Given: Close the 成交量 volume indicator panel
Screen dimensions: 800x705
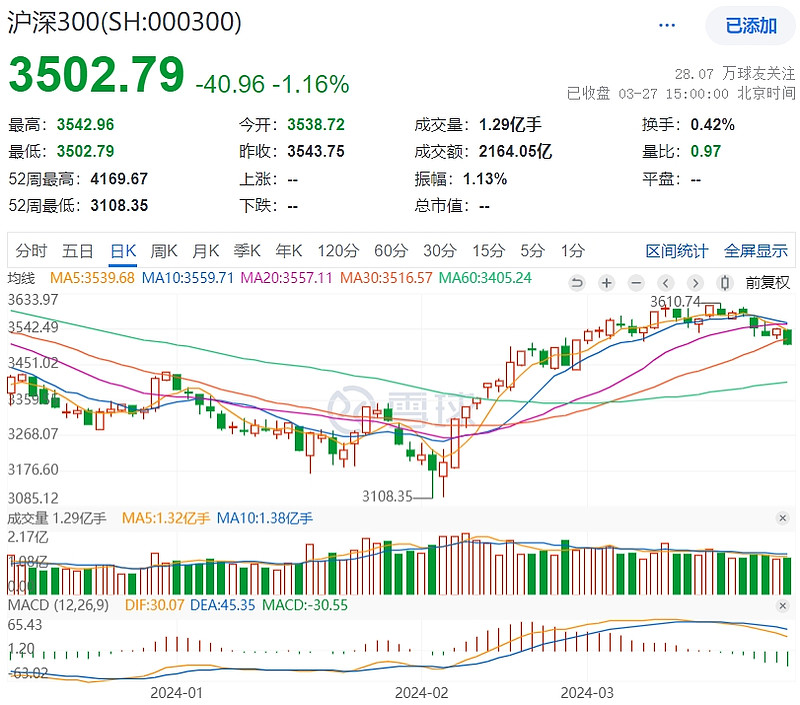Looking at the screenshot, I should click(x=782, y=518).
